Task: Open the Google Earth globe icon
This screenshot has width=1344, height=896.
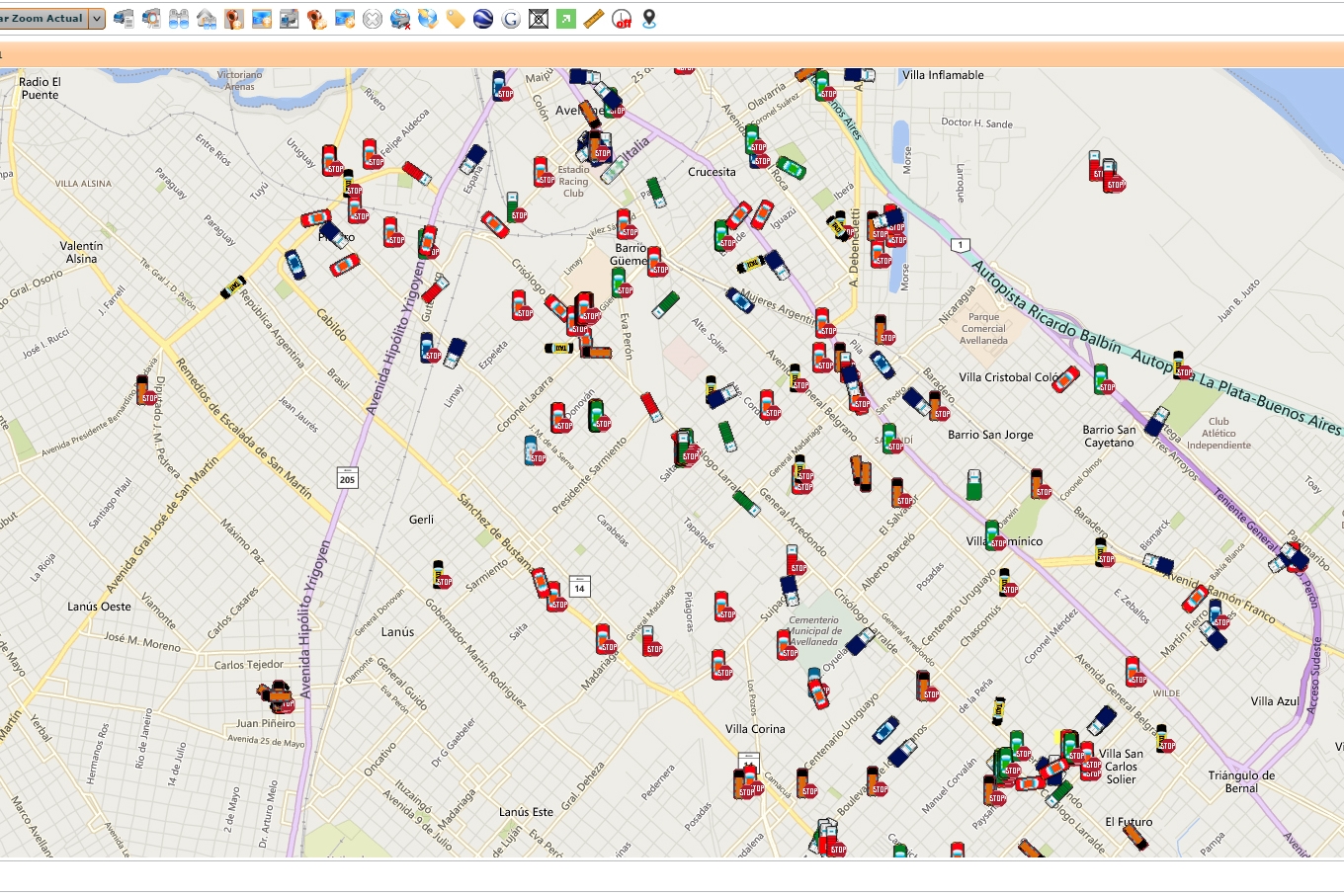Action: (483, 19)
